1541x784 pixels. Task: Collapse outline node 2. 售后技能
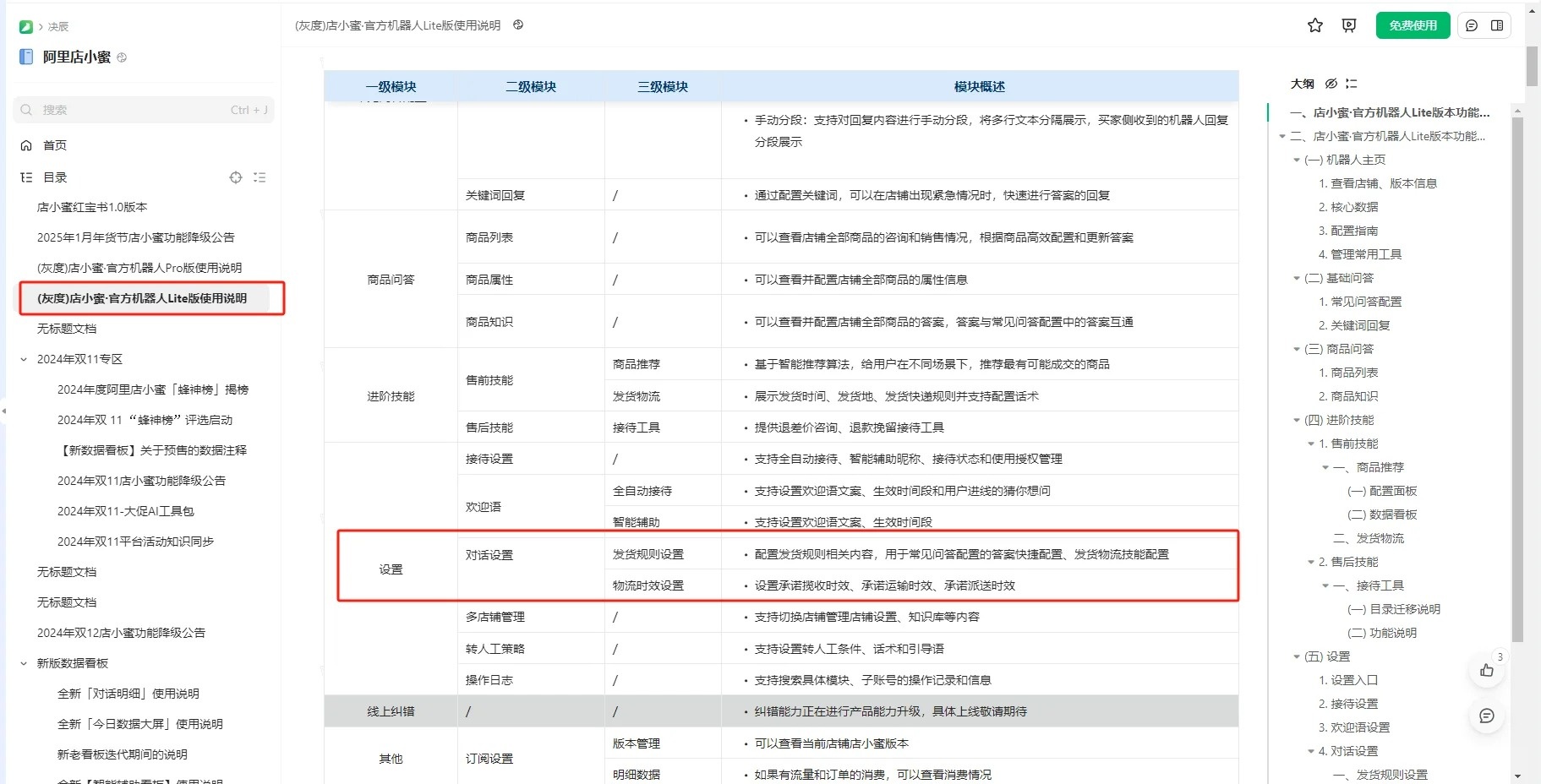tap(1311, 562)
